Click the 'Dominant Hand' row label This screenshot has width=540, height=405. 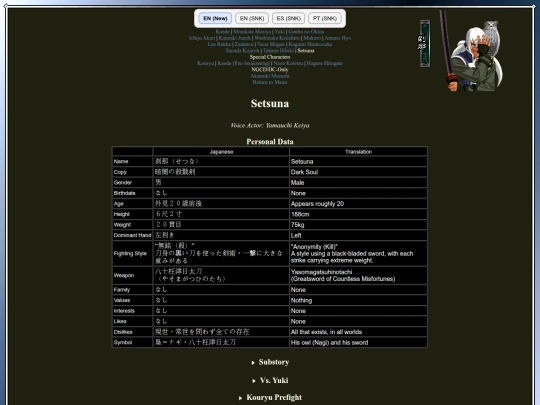point(133,235)
